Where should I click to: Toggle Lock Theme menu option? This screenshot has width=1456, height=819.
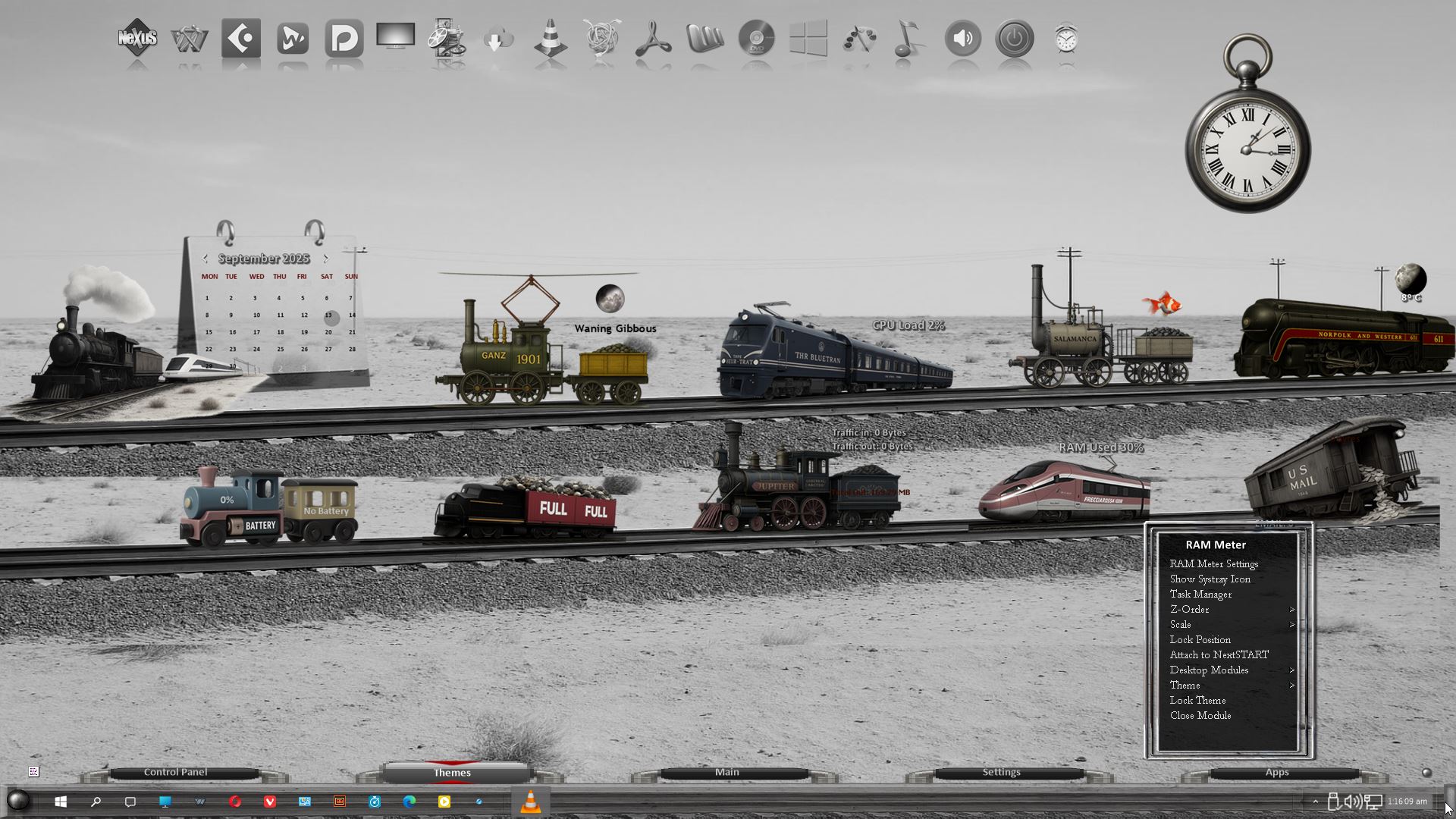(1197, 700)
